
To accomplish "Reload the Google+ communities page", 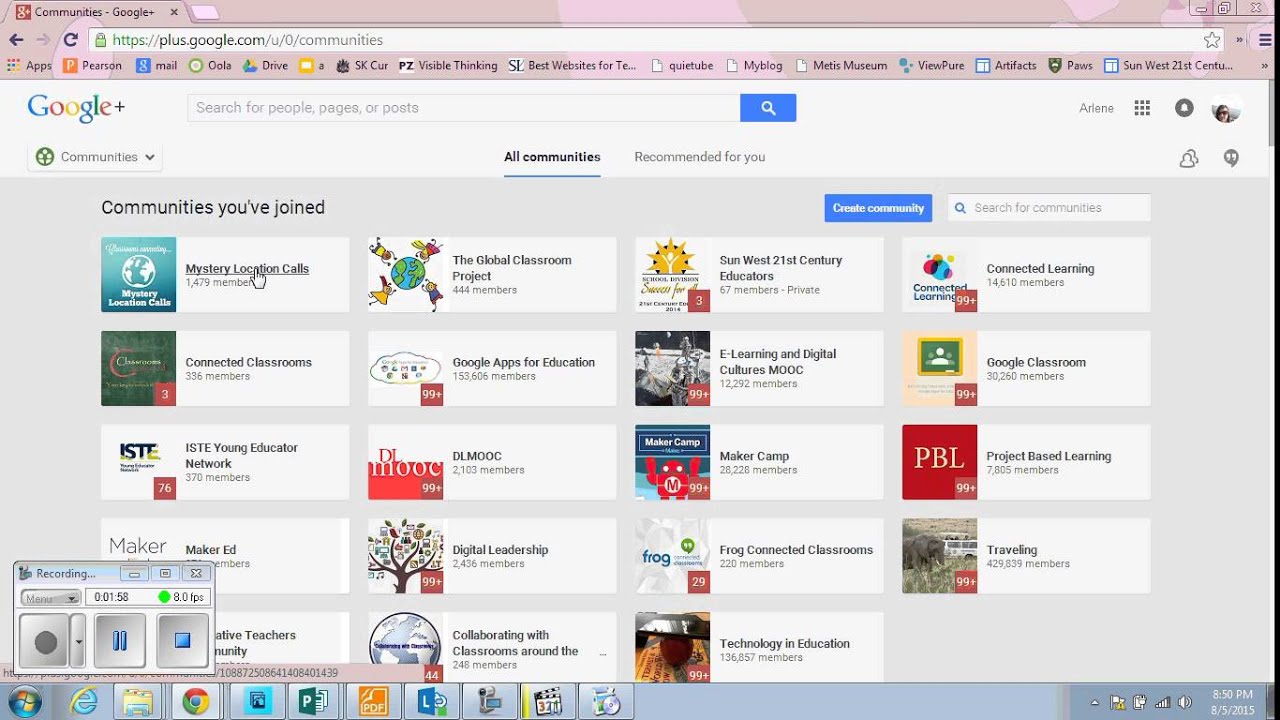I will [70, 40].
